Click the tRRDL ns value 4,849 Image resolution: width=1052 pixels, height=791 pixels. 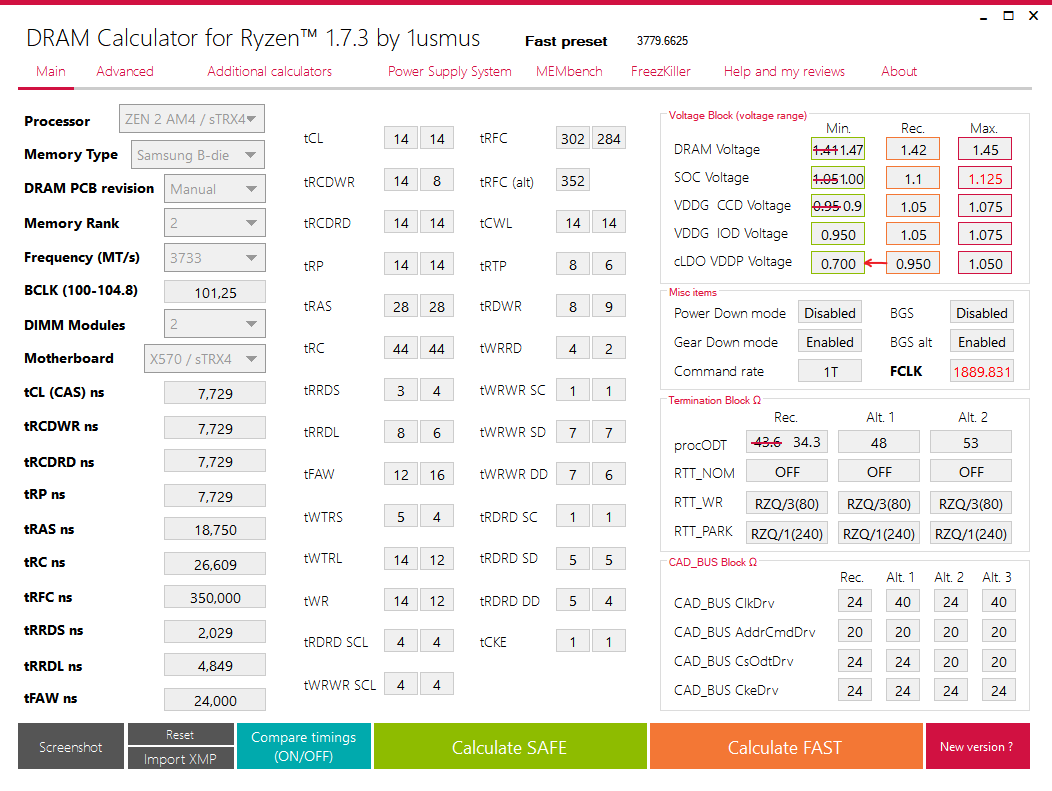(x=215, y=665)
